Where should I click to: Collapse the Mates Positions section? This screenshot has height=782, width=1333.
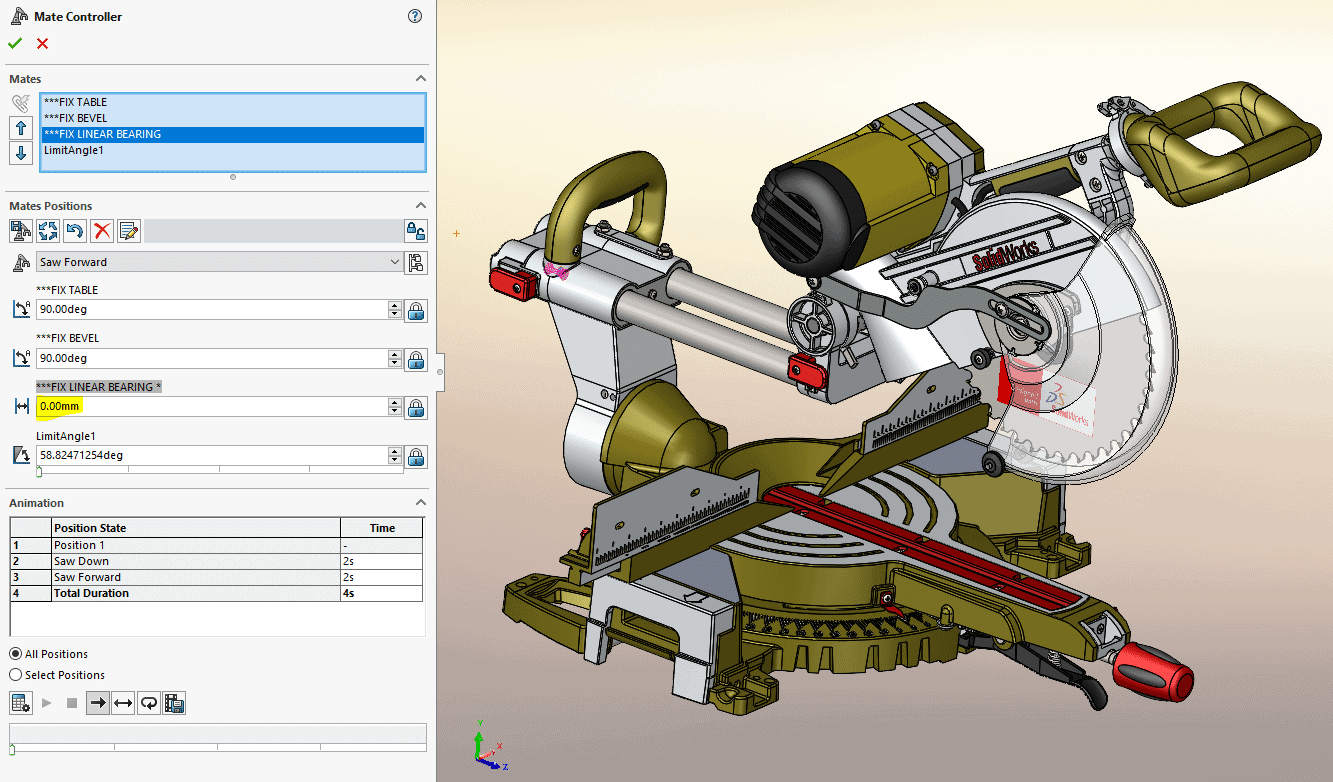(x=421, y=206)
